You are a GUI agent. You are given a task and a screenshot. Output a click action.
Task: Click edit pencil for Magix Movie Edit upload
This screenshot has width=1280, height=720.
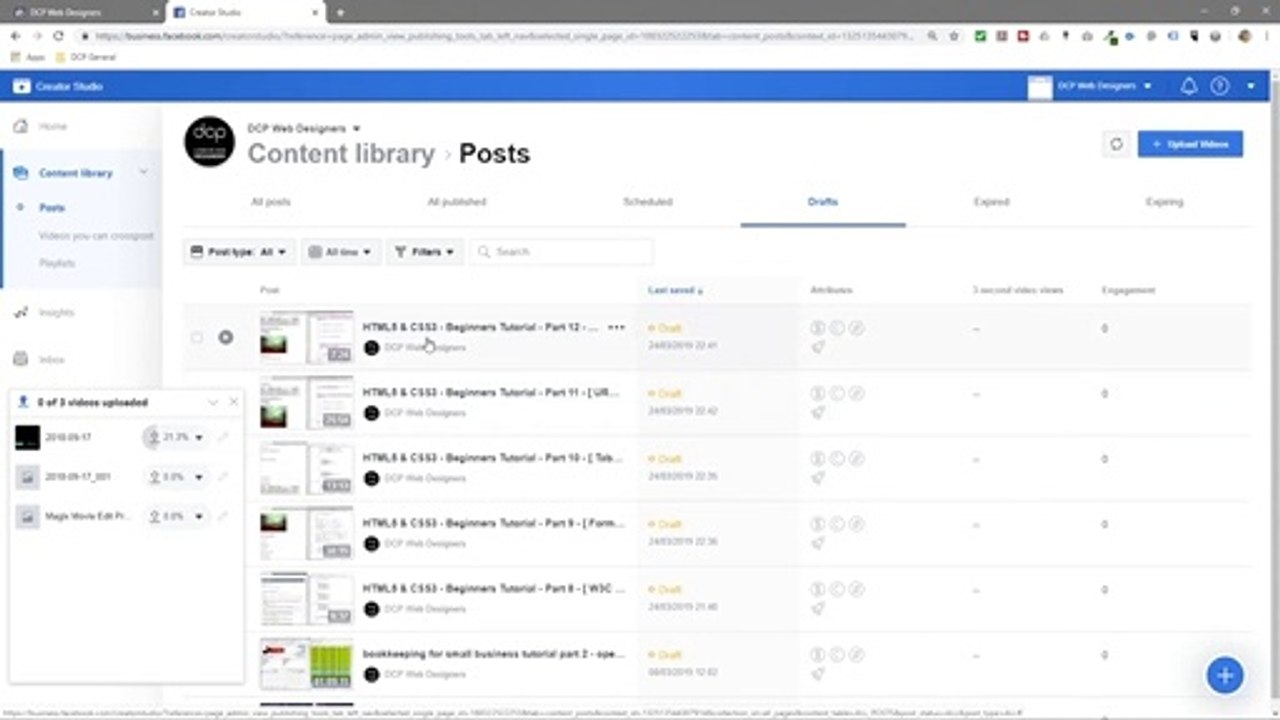(223, 516)
